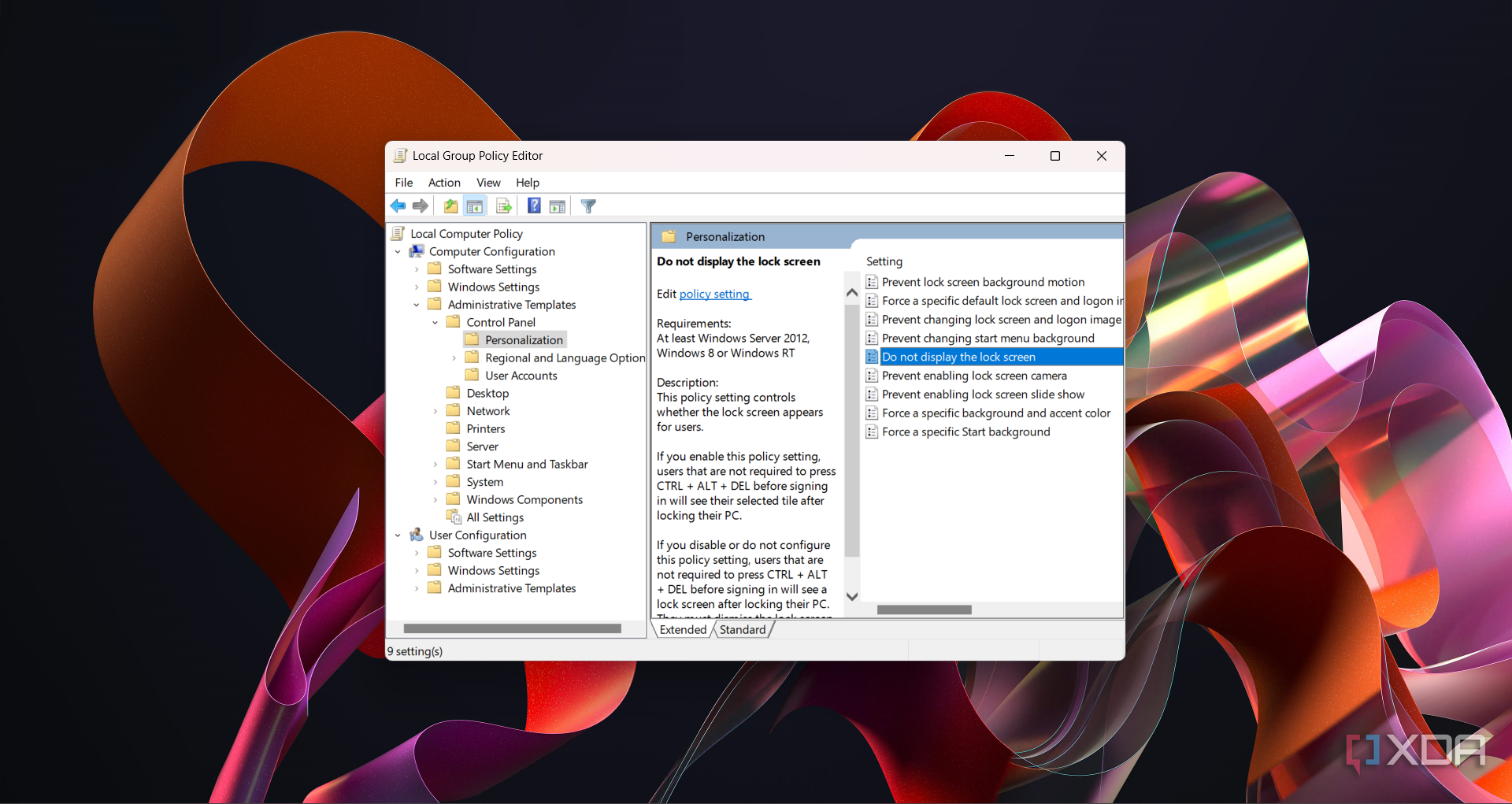This screenshot has width=1512, height=804.
Task: Click the User Accounts folder icon
Action: (x=472, y=375)
